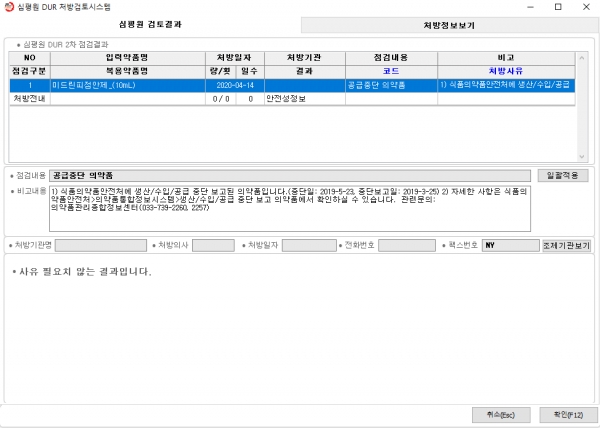Click the DUR application icon in title bar

pos(10,7)
